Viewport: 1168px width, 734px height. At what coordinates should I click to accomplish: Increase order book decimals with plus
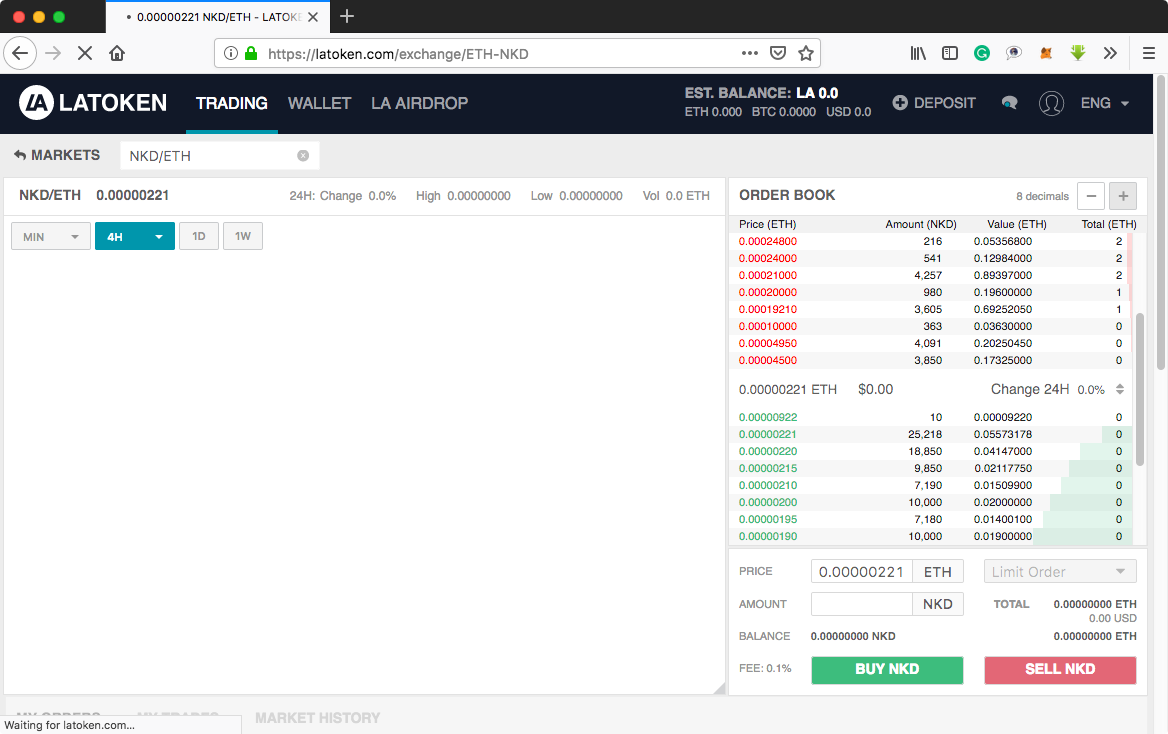pyautogui.click(x=1123, y=196)
